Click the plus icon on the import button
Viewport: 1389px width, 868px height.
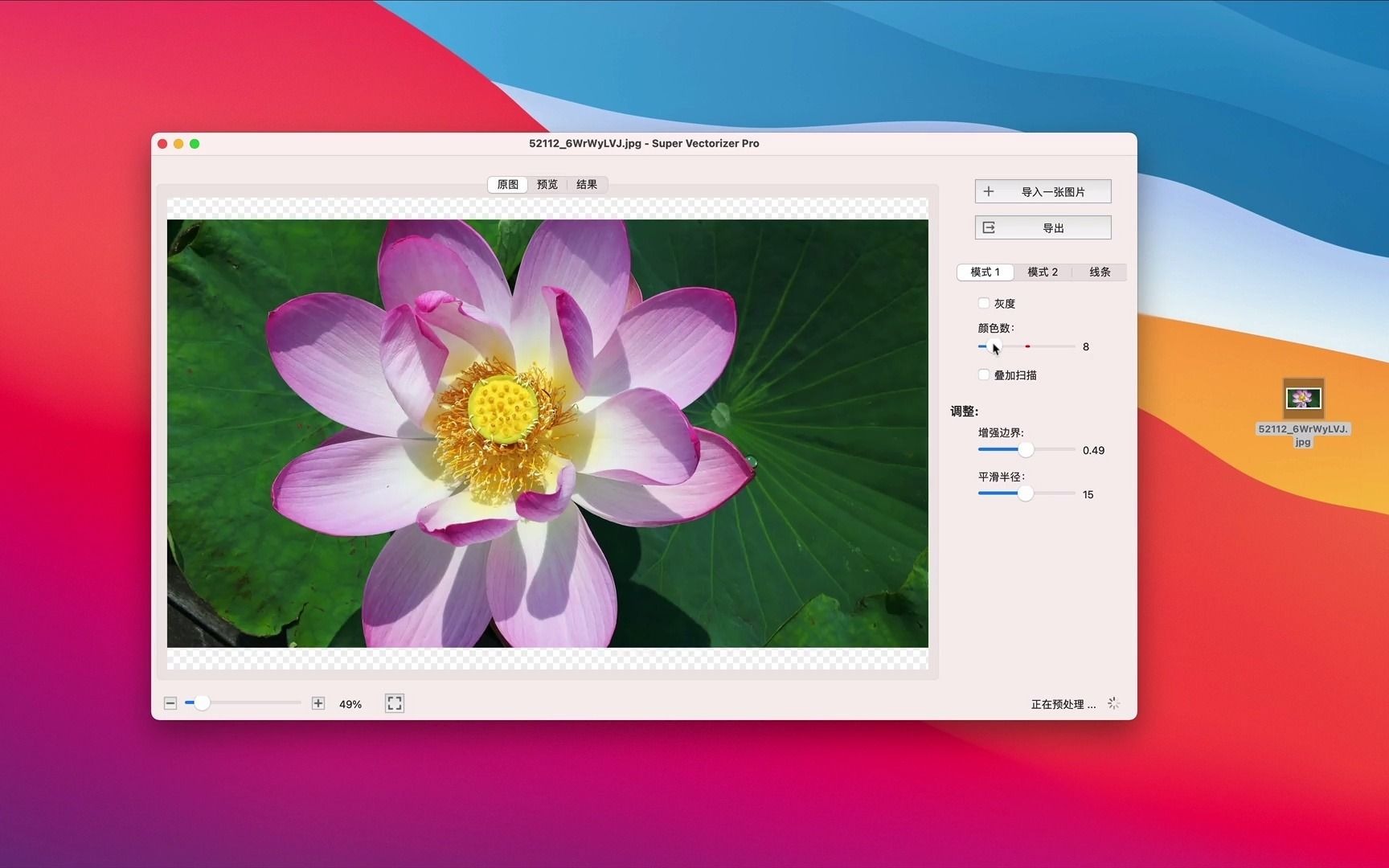tap(990, 191)
